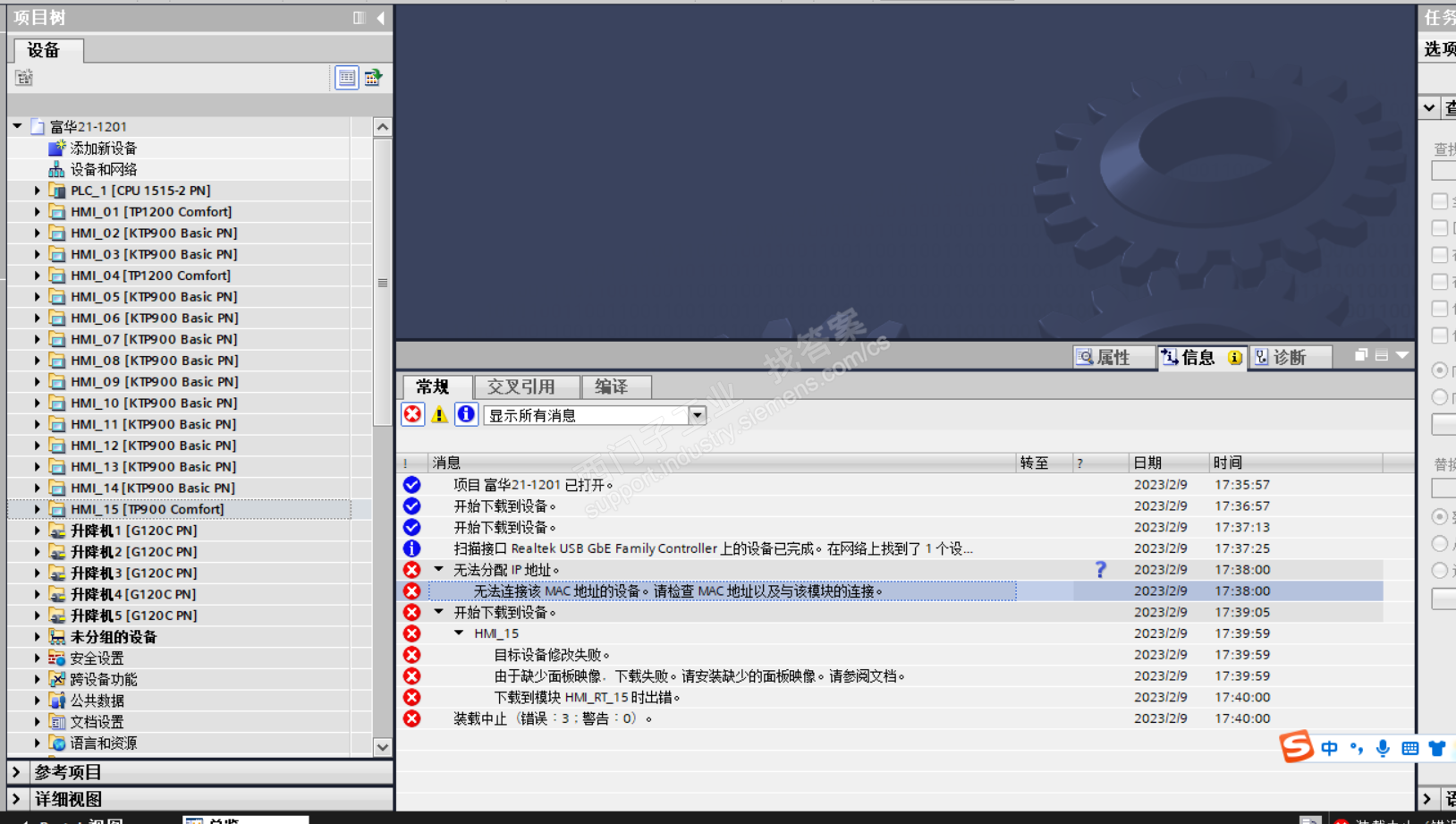The width and height of the screenshot is (1456, 824).
Task: Click the vertical-bars icon in the 项目树 title bar
Action: (360, 18)
